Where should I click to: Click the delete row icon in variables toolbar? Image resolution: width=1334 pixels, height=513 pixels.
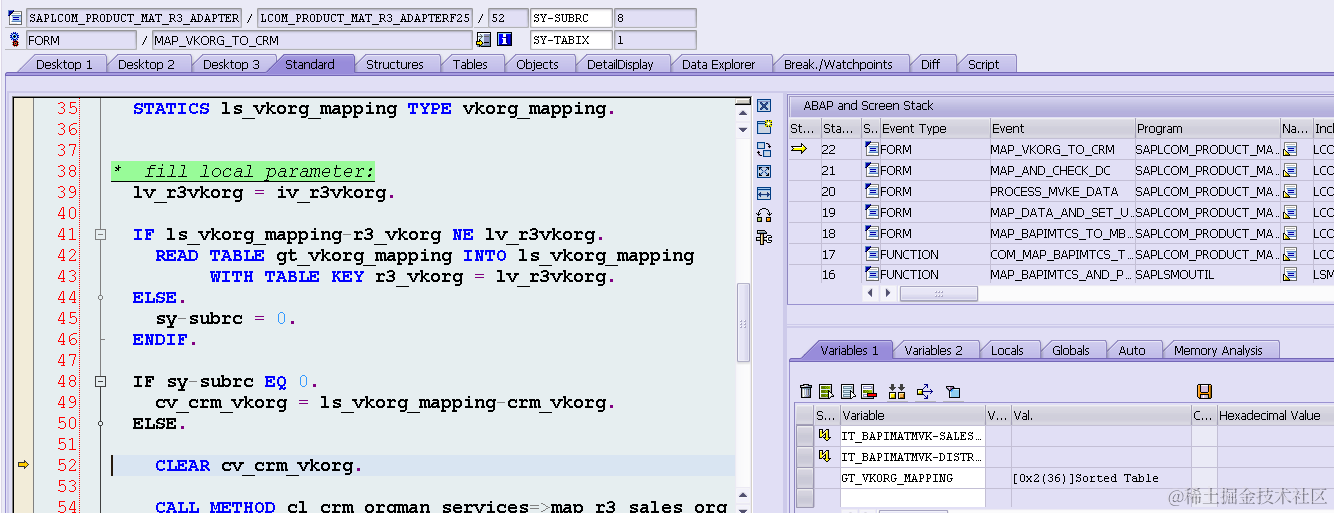[x=868, y=391]
